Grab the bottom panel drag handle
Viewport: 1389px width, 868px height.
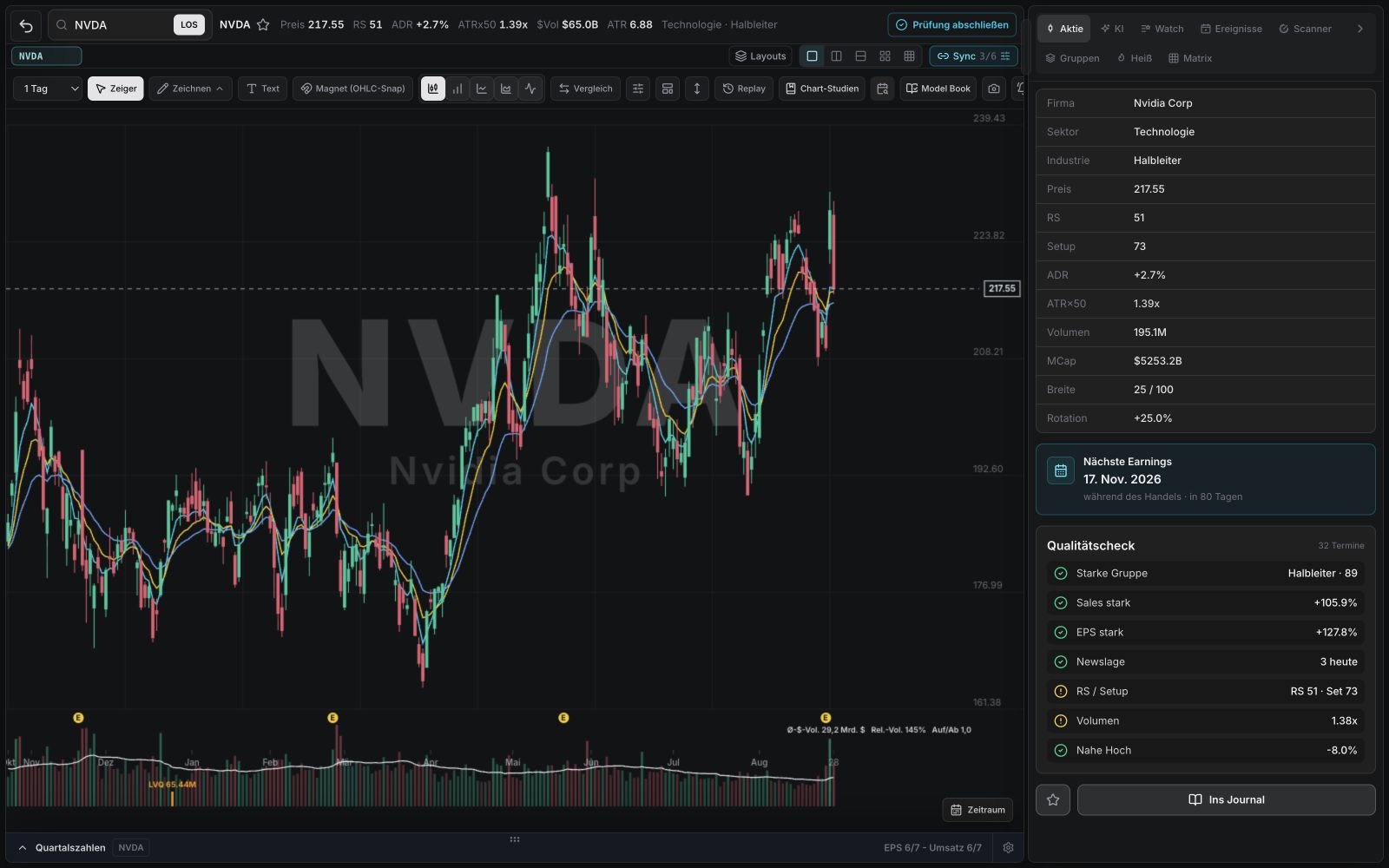point(515,839)
